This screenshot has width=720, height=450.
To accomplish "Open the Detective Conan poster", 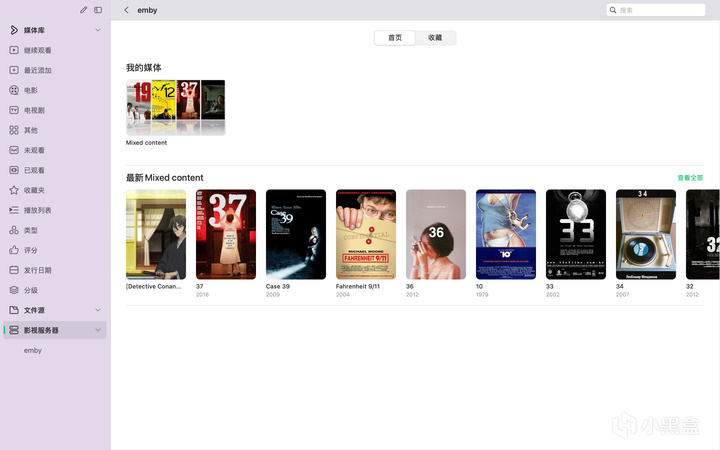I will [156, 234].
